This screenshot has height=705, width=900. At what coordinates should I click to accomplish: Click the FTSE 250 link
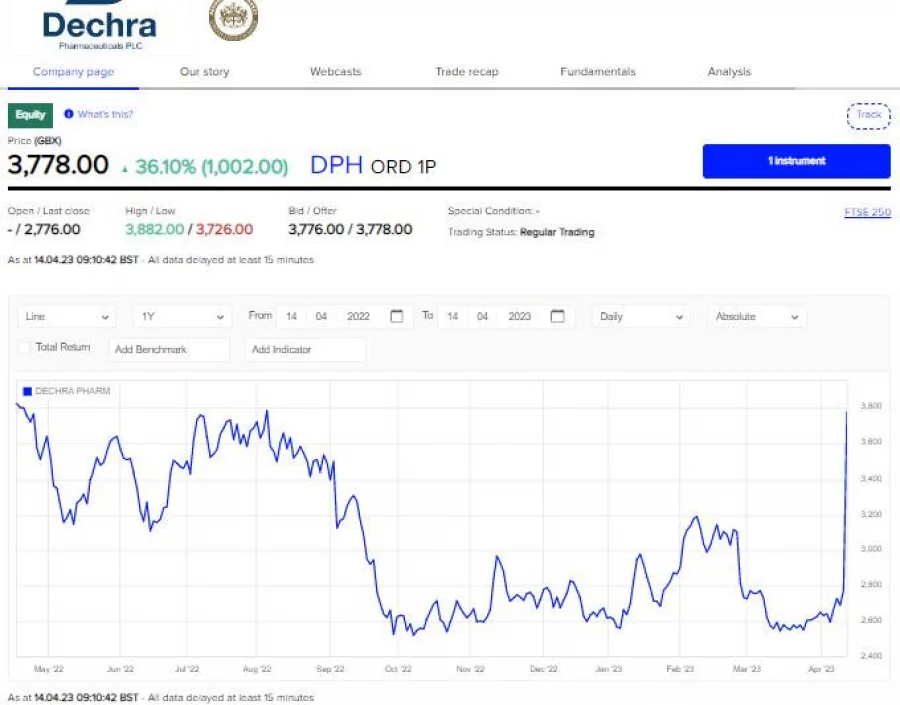point(866,211)
